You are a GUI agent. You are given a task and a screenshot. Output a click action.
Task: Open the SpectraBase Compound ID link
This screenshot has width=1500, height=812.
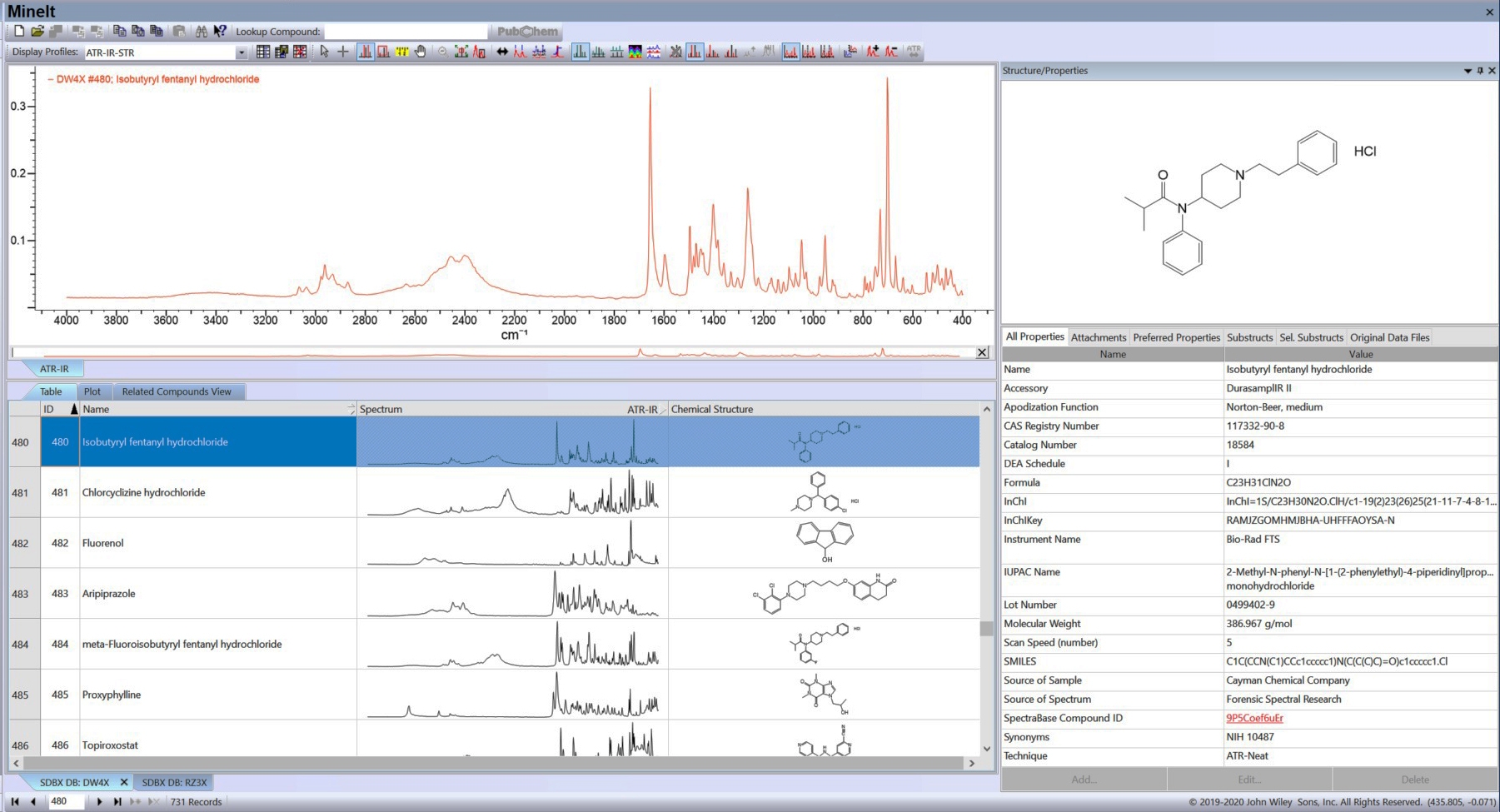1254,718
